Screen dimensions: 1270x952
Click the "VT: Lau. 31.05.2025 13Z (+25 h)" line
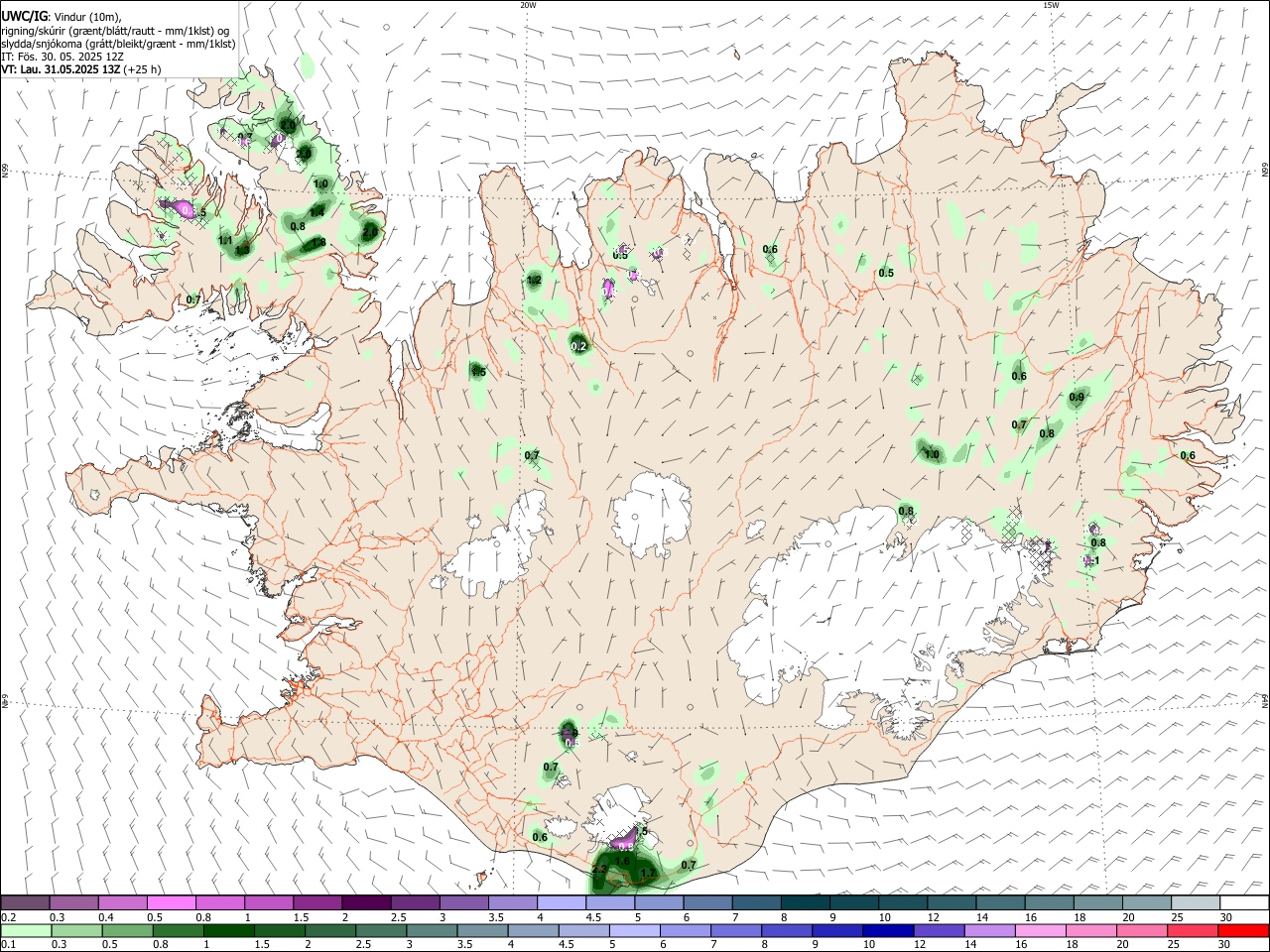pyautogui.click(x=80, y=69)
